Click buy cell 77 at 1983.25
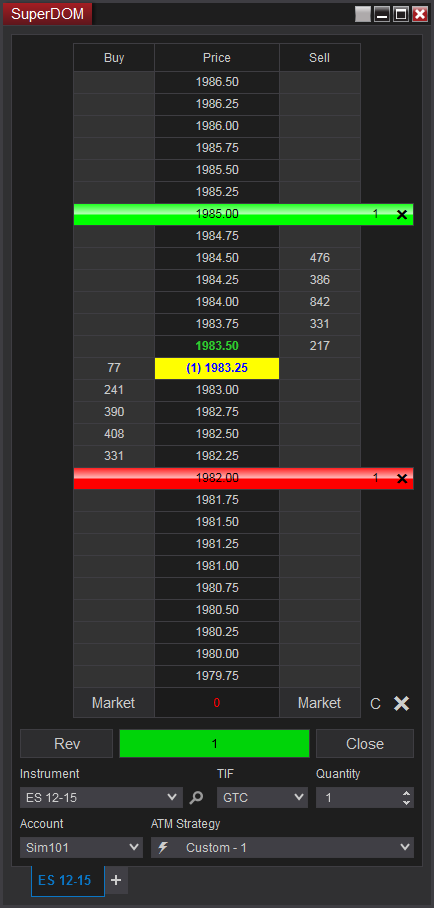The width and height of the screenshot is (434, 908). (114, 368)
